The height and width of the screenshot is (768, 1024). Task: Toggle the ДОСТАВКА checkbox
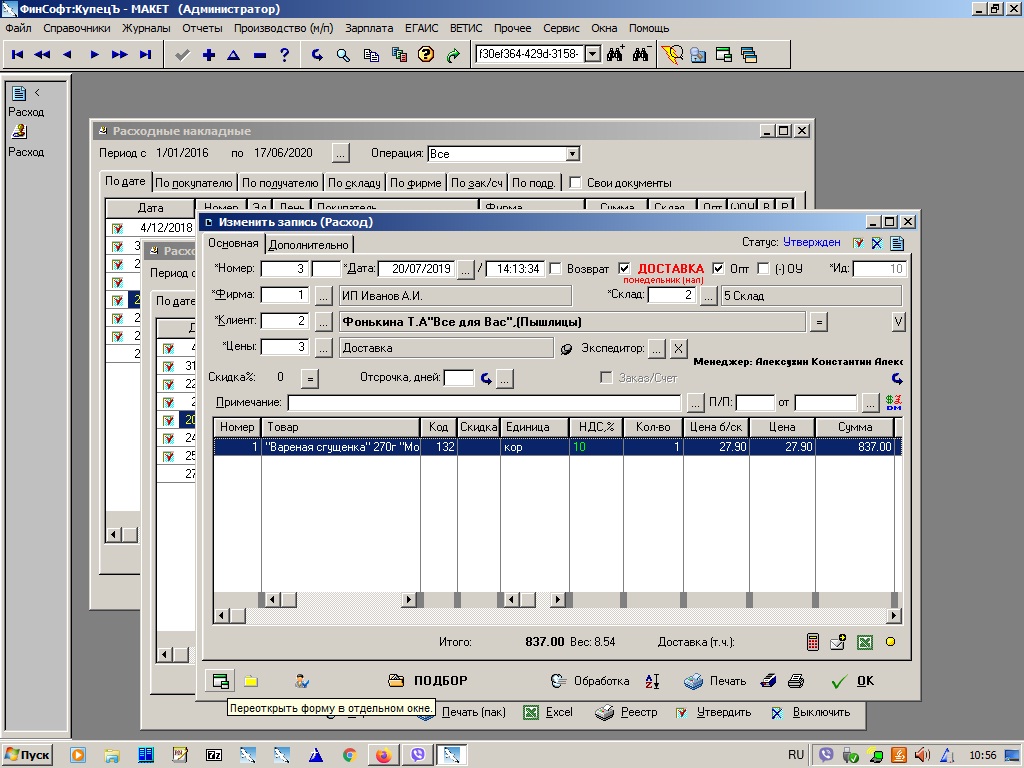[625, 269]
